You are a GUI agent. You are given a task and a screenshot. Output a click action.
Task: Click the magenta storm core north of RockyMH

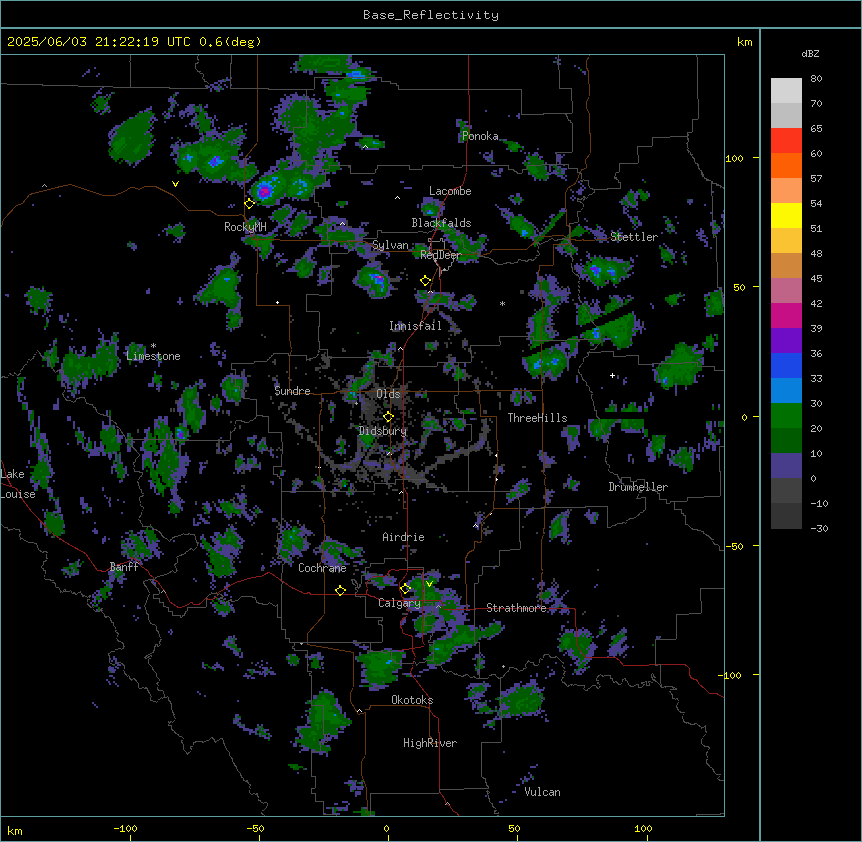[x=265, y=191]
